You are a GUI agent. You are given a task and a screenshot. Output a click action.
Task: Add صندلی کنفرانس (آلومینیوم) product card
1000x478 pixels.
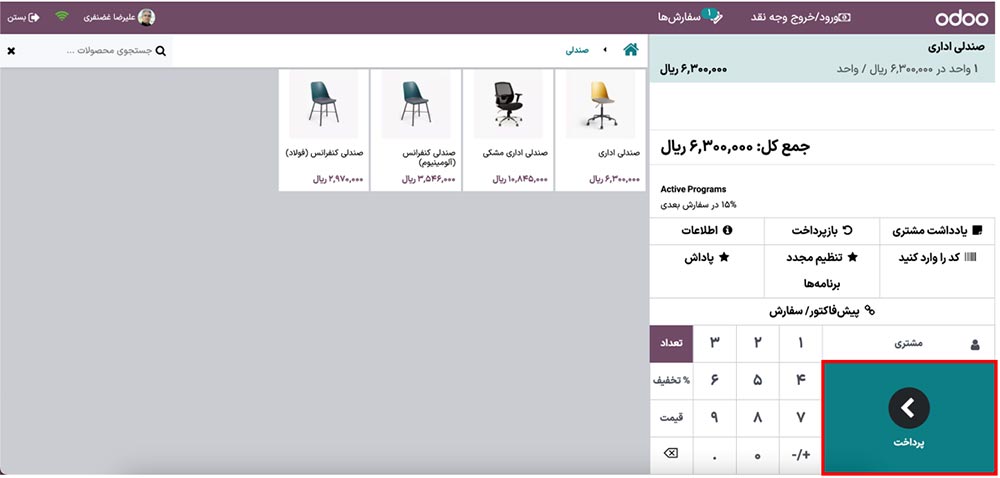tap(416, 130)
